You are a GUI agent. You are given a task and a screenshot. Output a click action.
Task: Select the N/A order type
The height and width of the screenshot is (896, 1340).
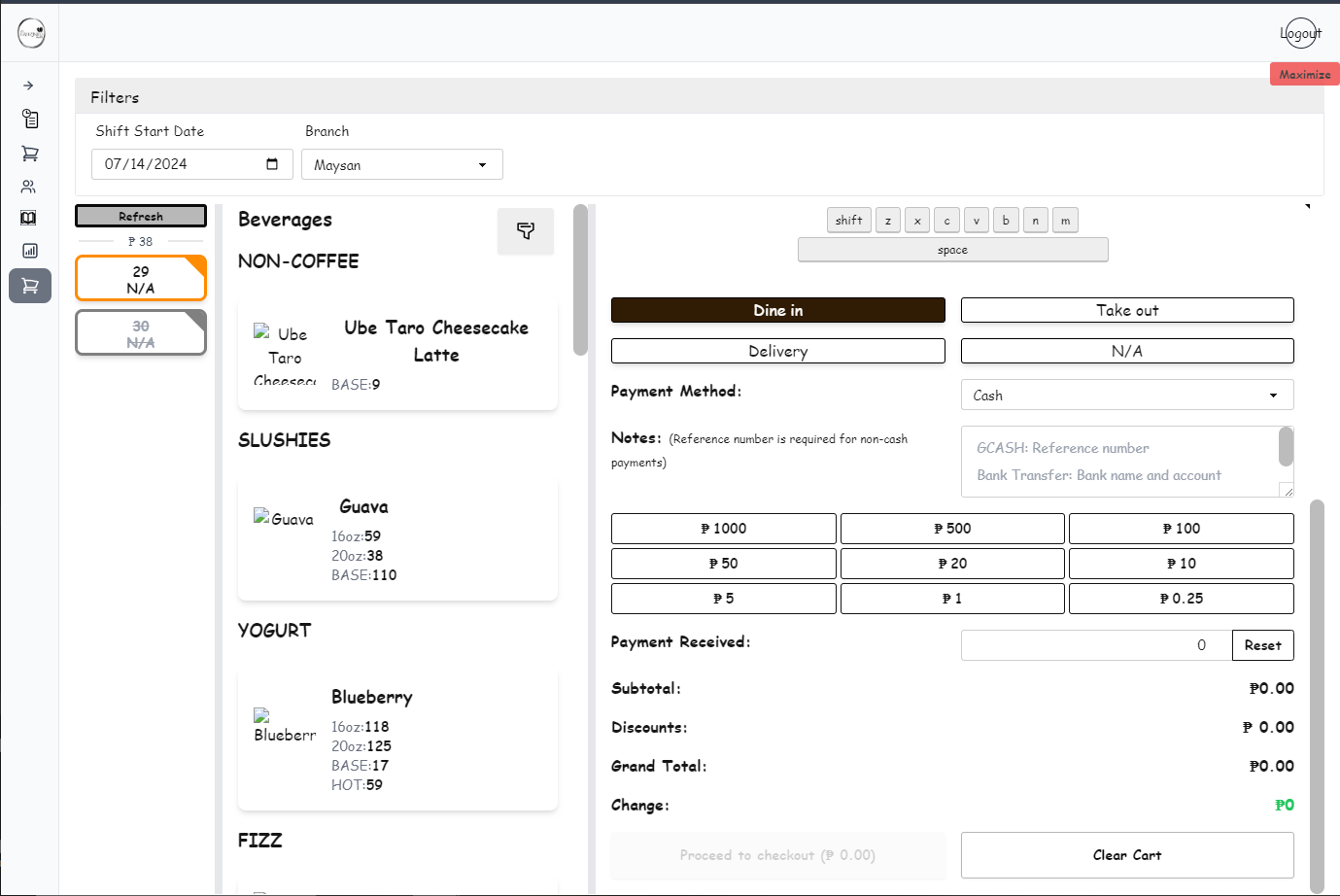click(1126, 350)
